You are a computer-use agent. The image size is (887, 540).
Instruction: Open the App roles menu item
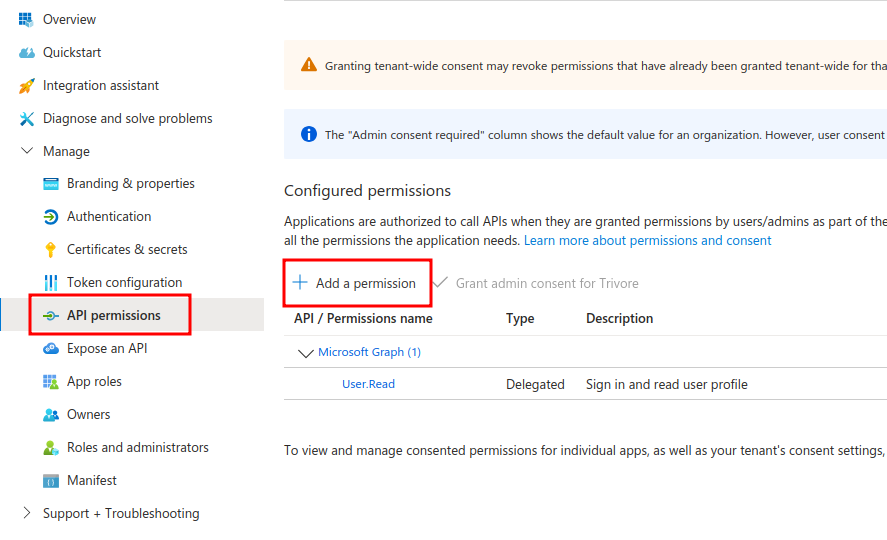tap(94, 381)
